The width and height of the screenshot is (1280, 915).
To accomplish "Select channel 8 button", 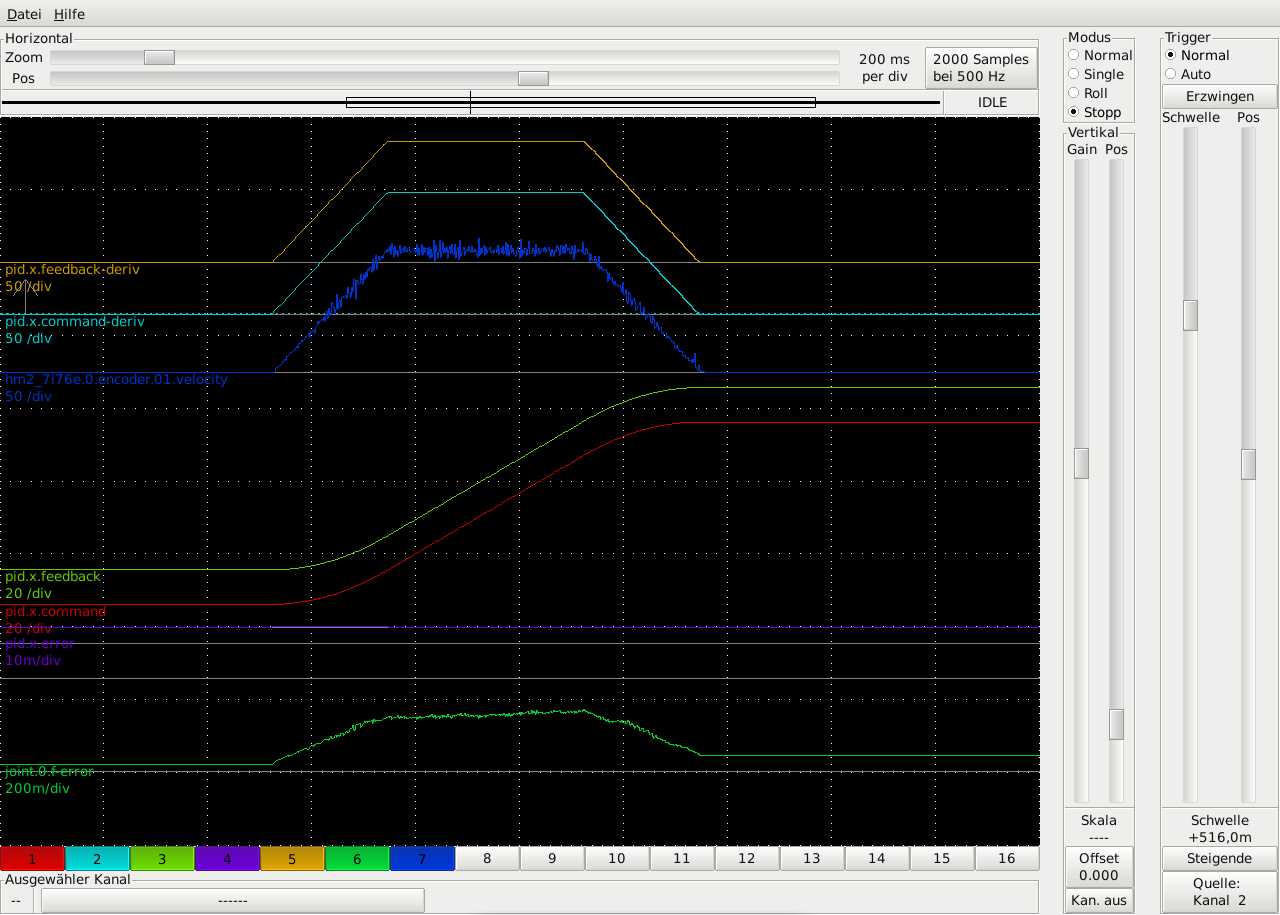I will click(487, 858).
